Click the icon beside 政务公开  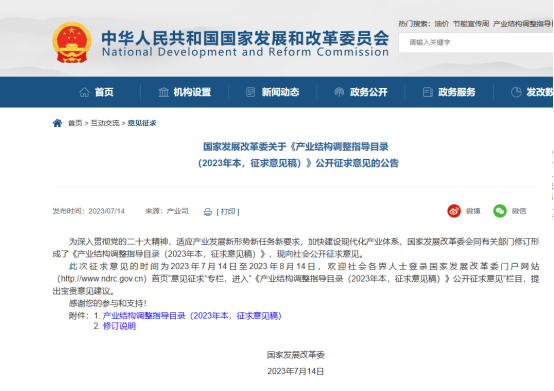(339, 92)
